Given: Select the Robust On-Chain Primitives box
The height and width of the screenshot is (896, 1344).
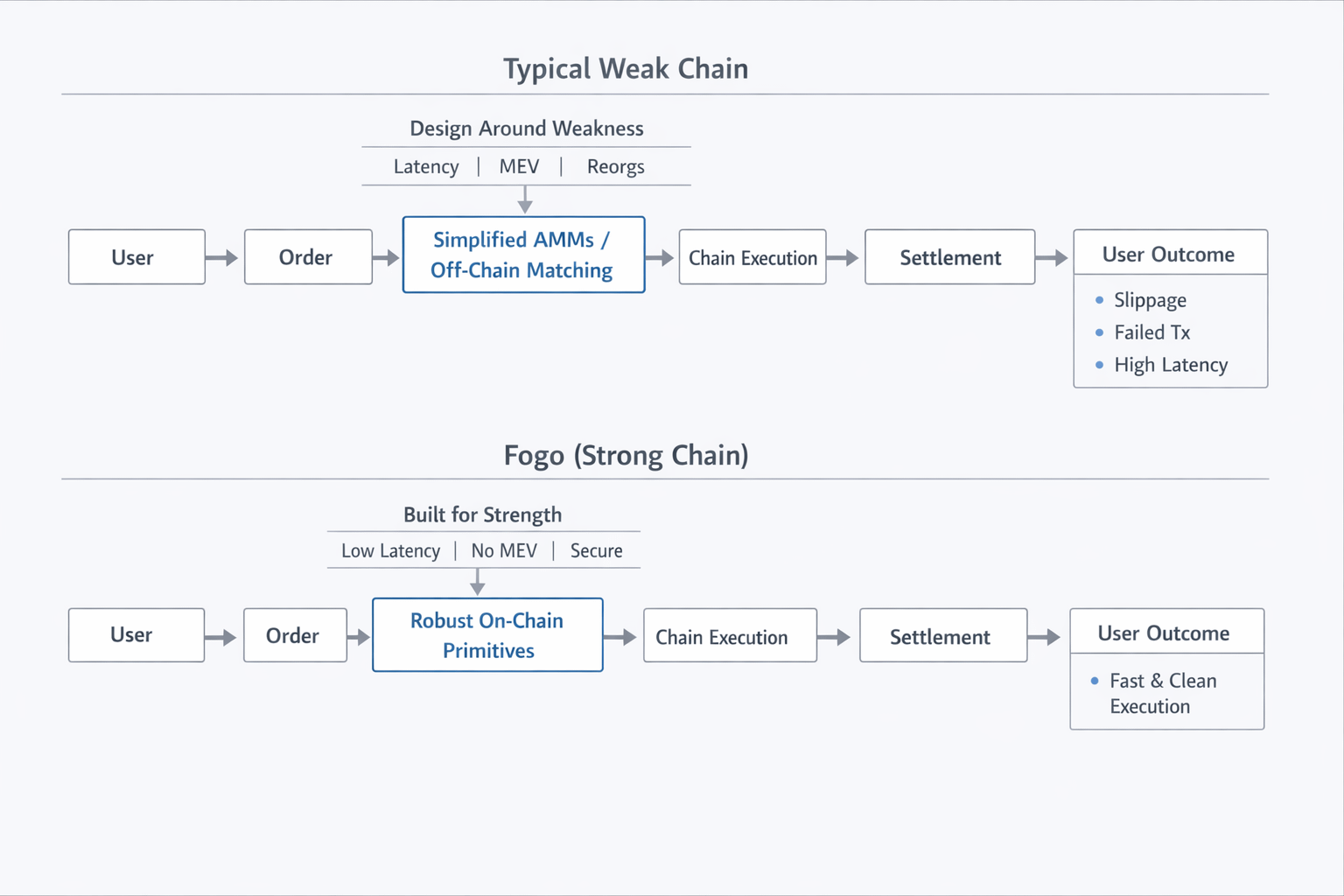Looking at the screenshot, I should coord(487,635).
